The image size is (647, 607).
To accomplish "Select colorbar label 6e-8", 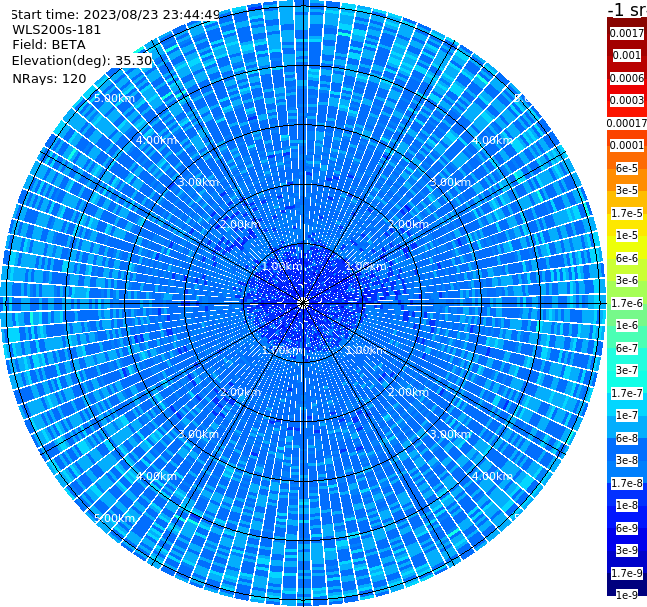I will point(627,438).
